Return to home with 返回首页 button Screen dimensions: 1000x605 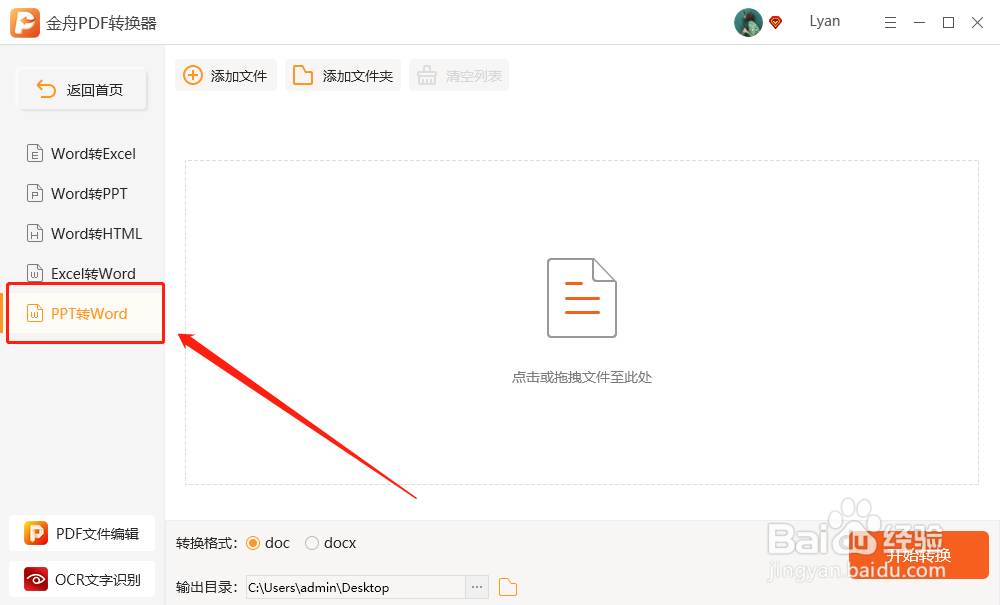(x=82, y=90)
